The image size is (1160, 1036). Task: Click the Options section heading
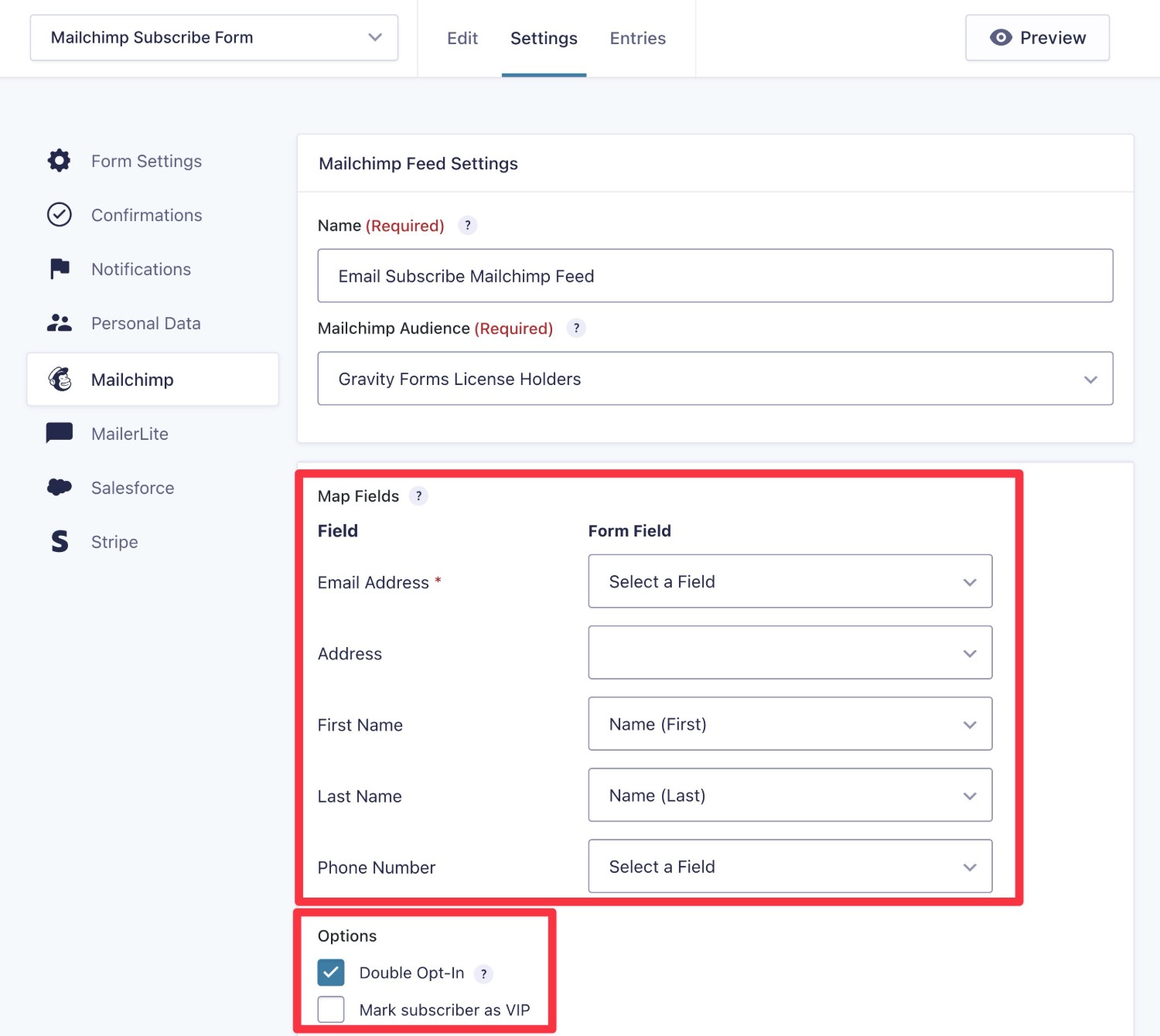point(347,935)
